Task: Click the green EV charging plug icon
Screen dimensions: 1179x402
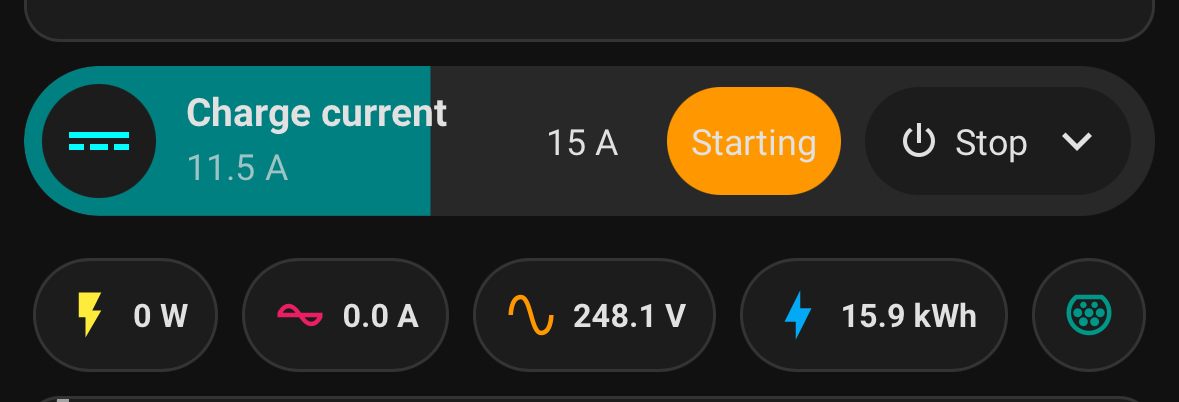Action: coord(1089,315)
